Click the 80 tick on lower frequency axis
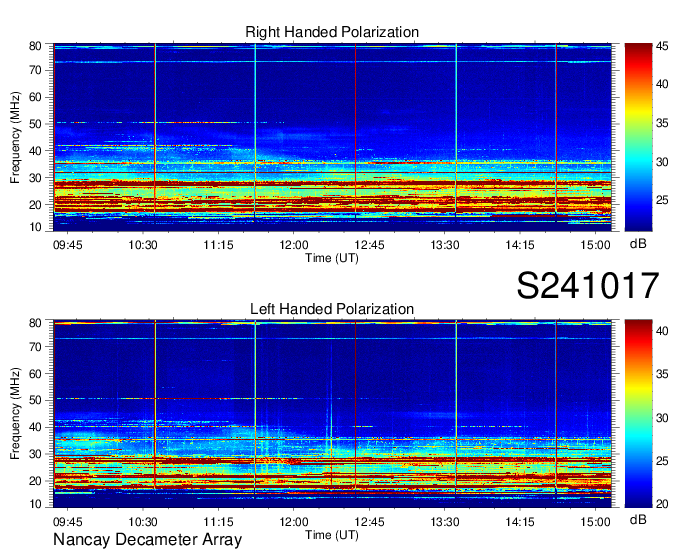Image resolution: width=680 pixels, height=552 pixels. 35,323
